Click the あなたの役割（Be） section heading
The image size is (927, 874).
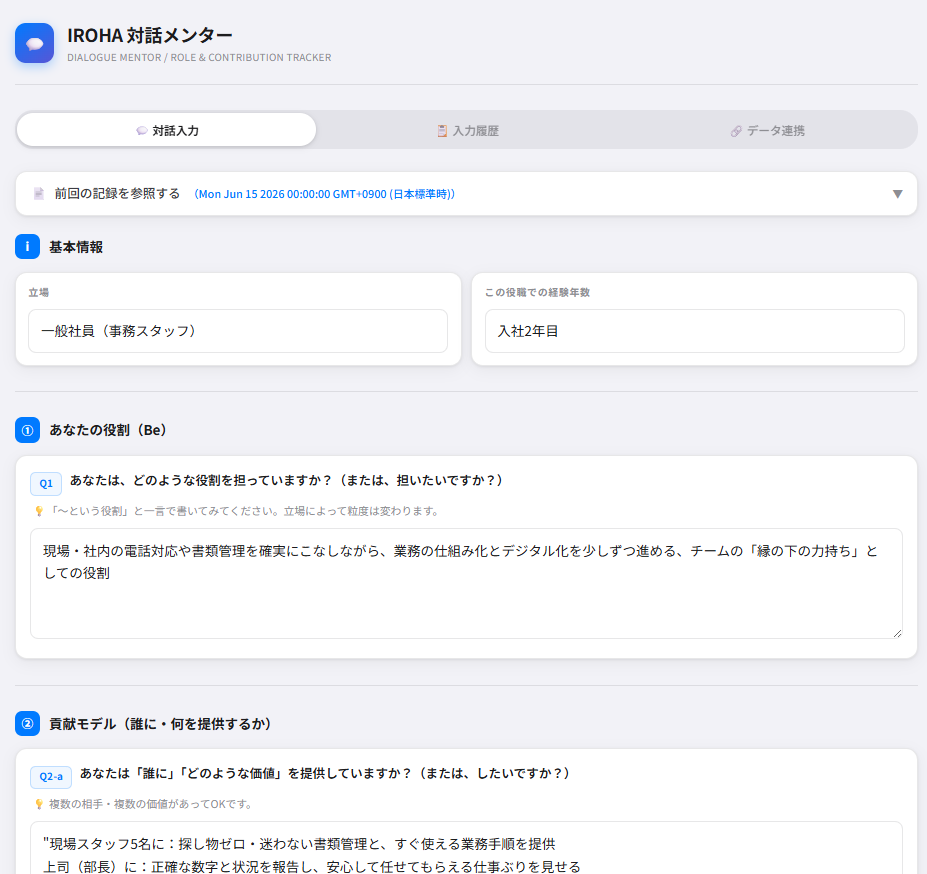point(108,430)
